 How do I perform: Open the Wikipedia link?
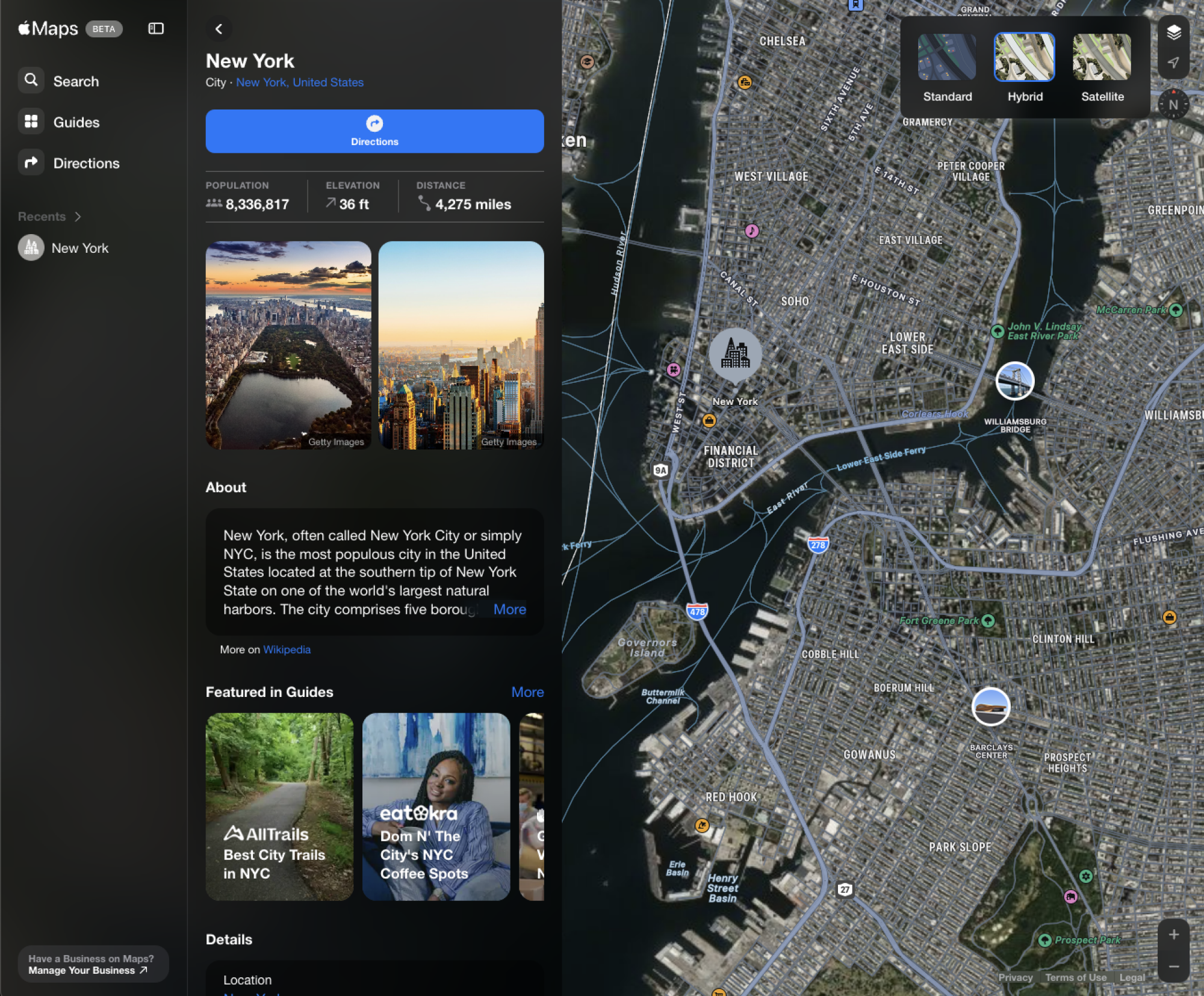tap(287, 649)
